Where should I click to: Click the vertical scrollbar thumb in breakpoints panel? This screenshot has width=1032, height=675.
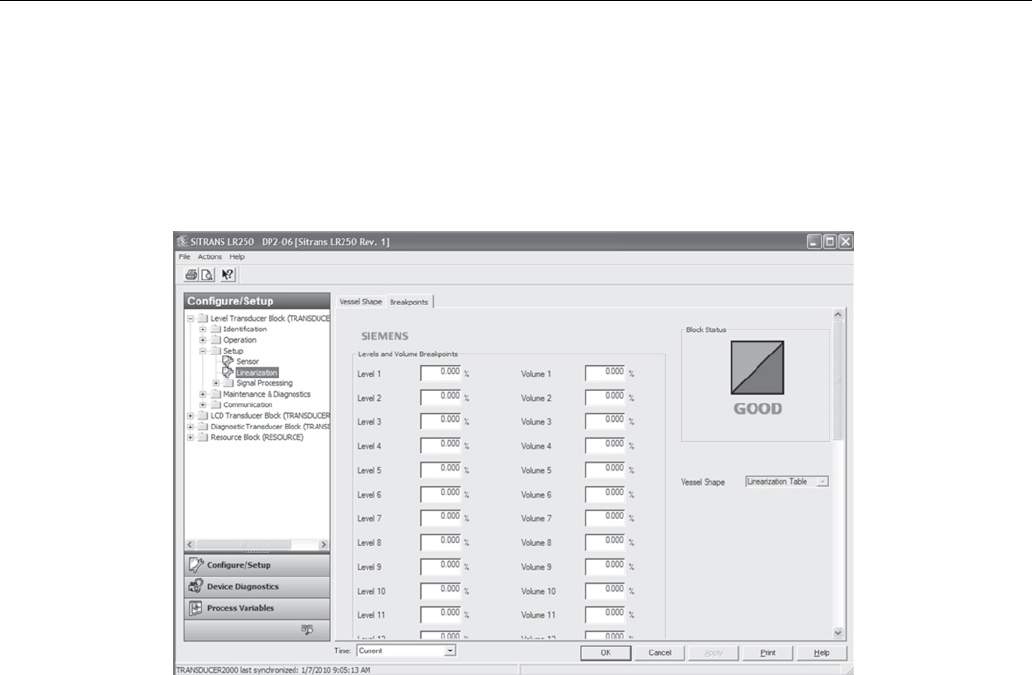838,380
